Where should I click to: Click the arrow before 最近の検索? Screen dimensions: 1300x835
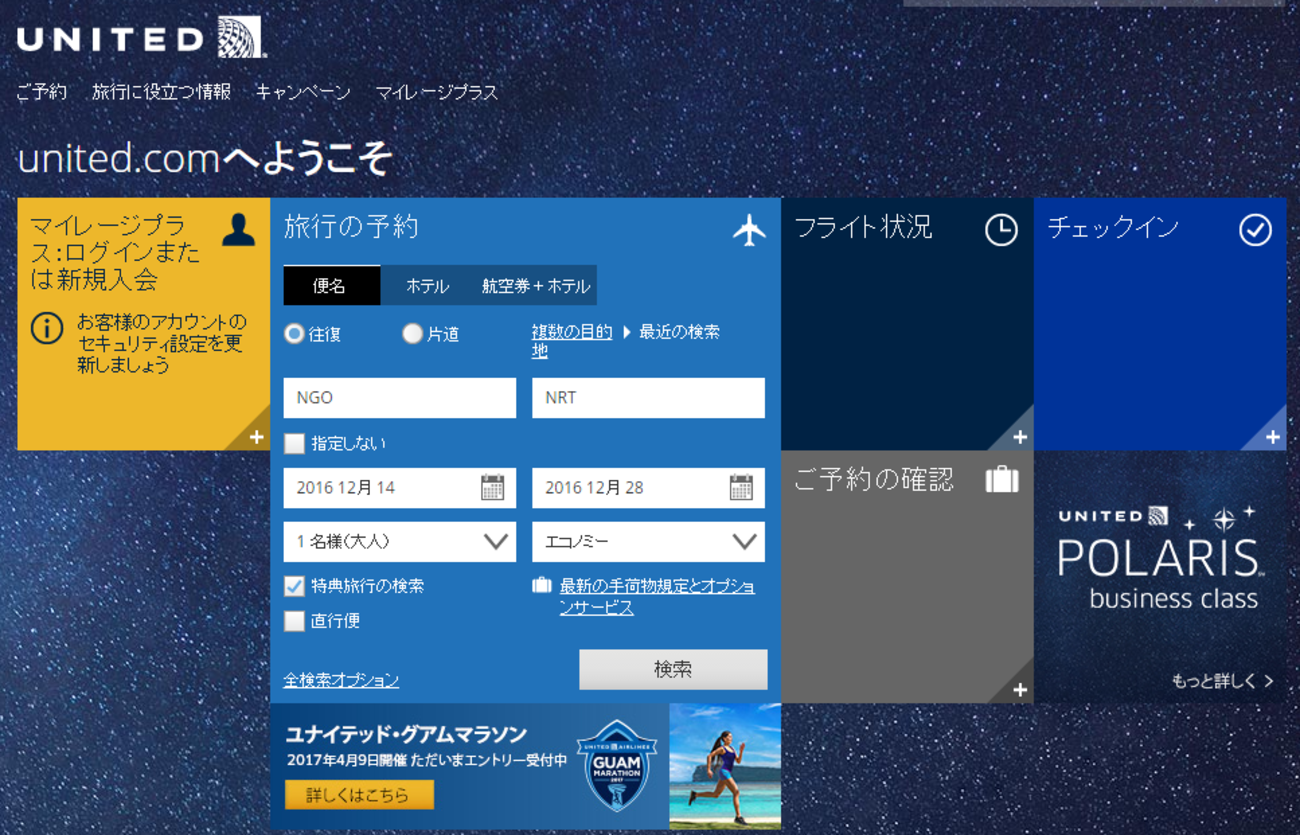pos(627,332)
